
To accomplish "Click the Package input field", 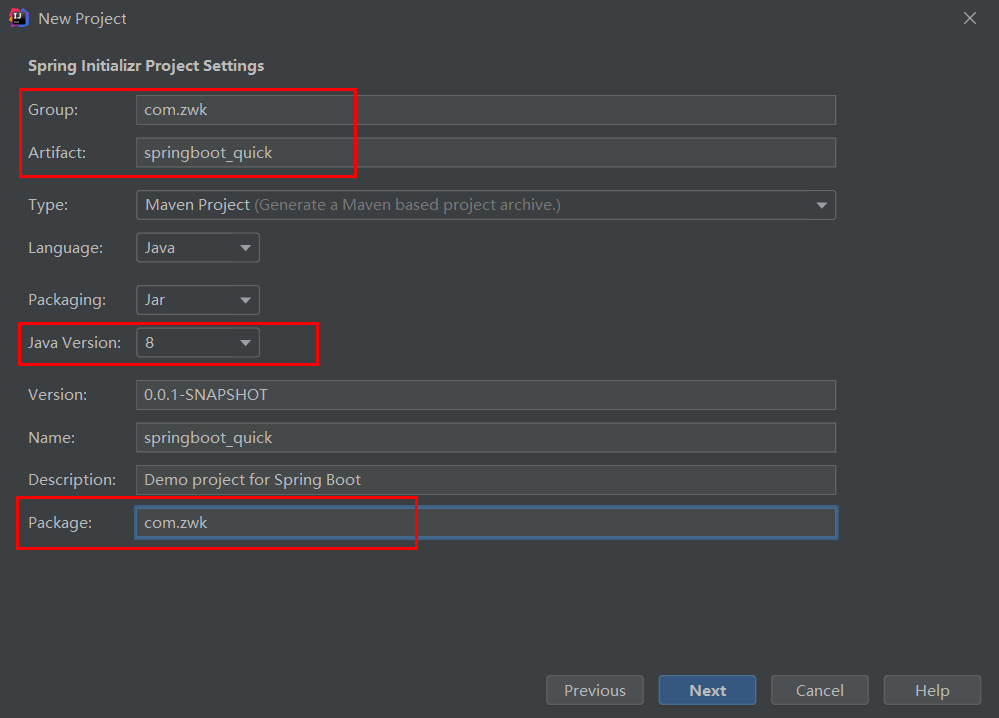I will pos(485,523).
